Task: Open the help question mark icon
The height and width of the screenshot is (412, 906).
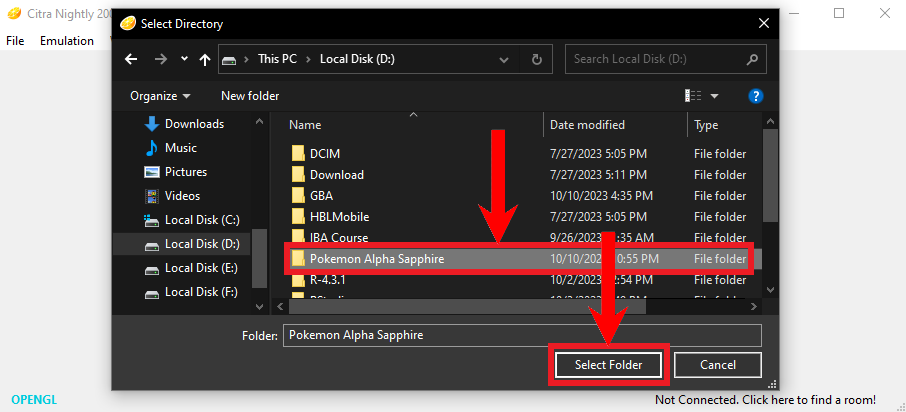Action: click(x=756, y=96)
